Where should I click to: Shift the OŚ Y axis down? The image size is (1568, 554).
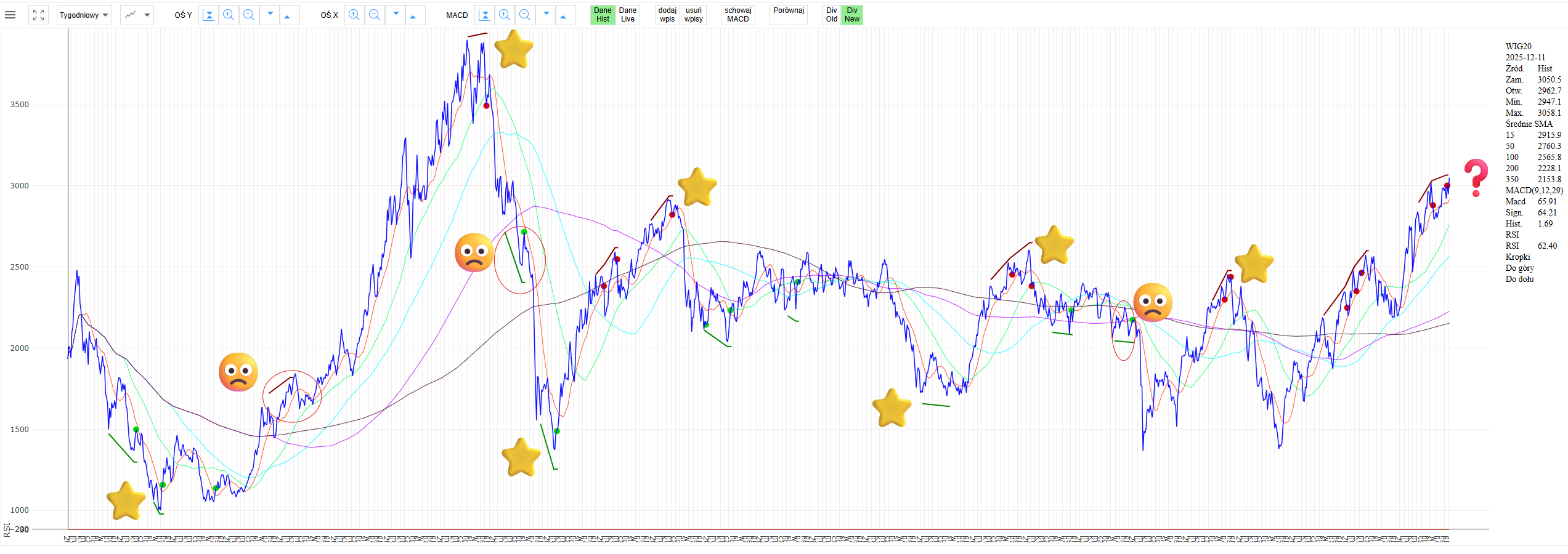tap(270, 15)
